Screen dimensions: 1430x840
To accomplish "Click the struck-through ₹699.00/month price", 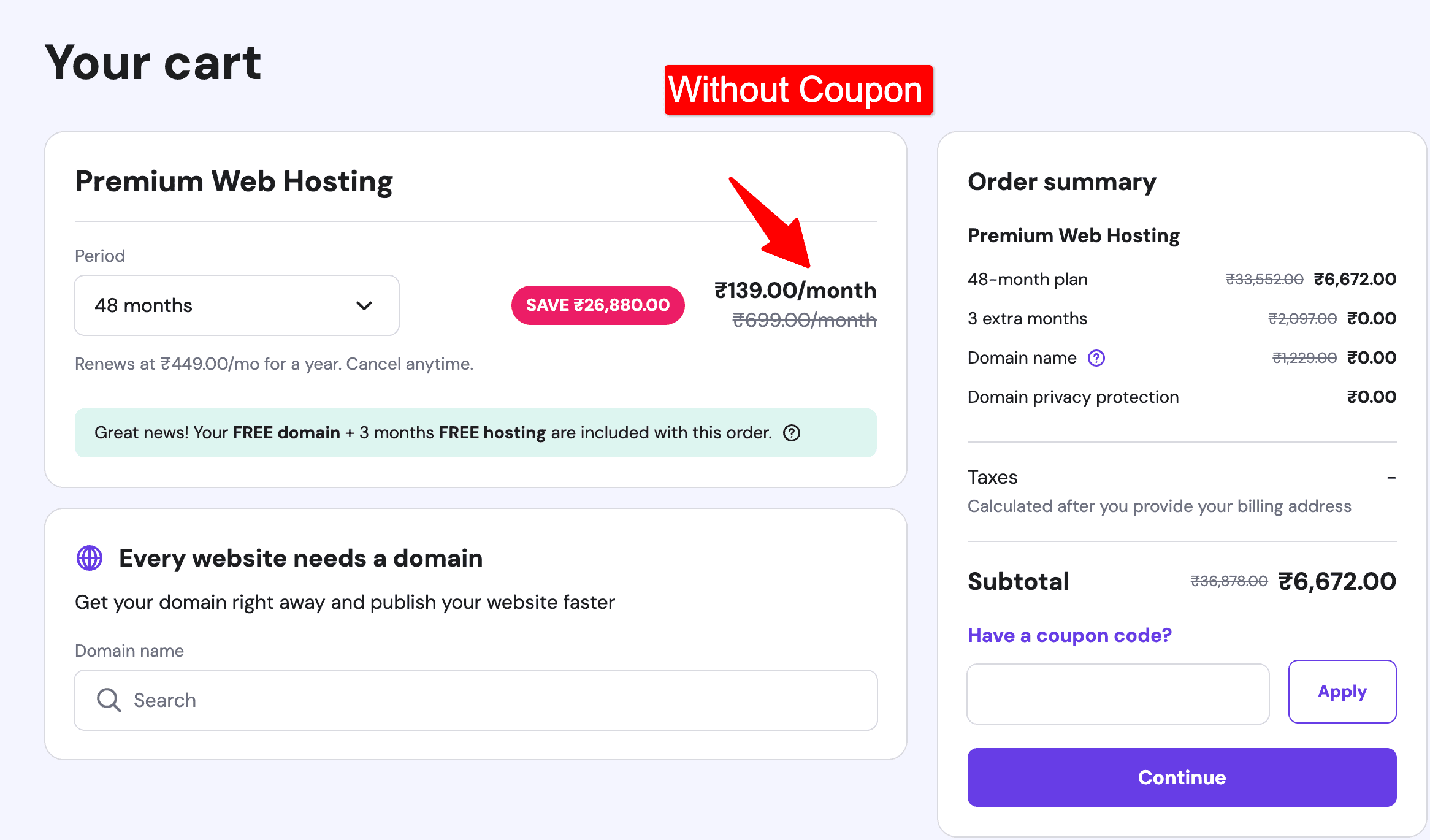I will pos(804,320).
